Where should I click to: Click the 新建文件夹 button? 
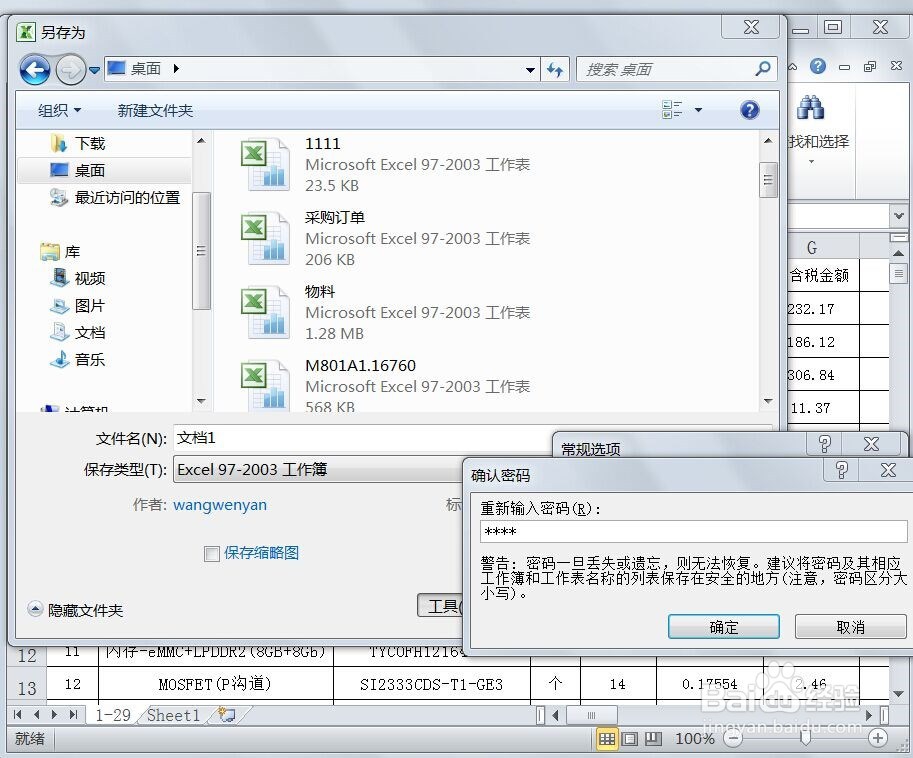[154, 110]
